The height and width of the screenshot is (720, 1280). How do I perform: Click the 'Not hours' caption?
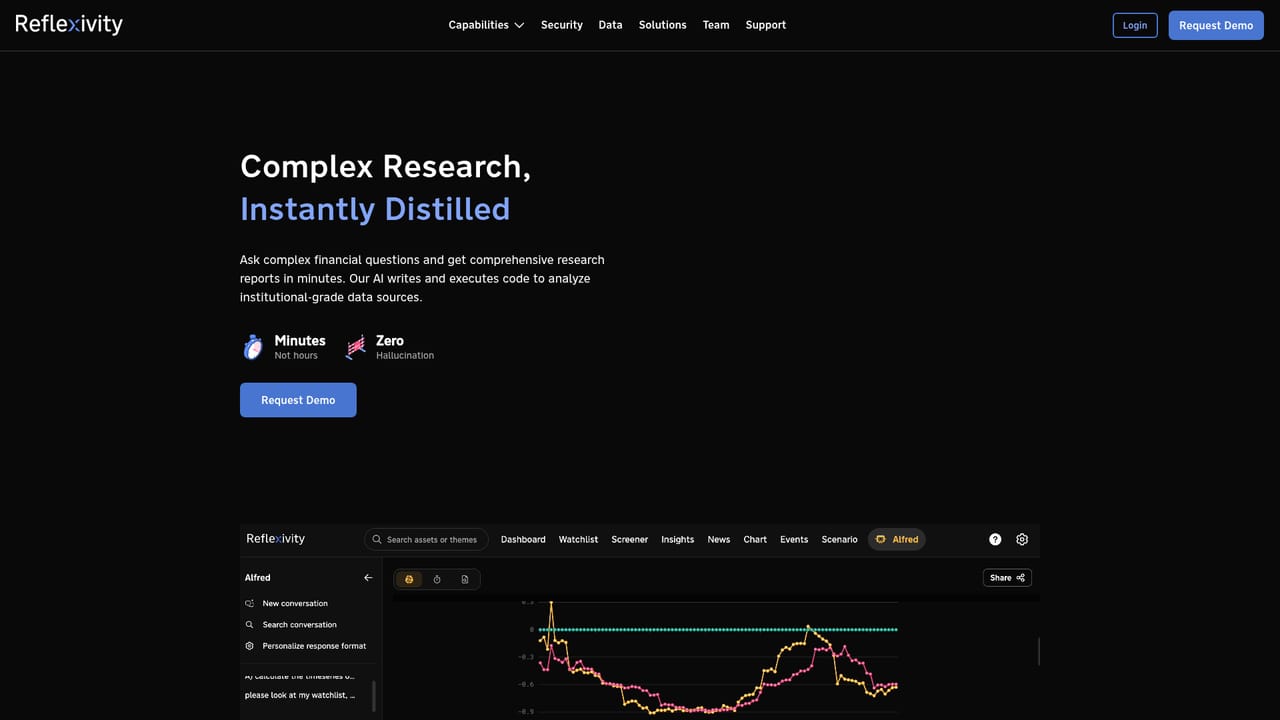(x=296, y=356)
